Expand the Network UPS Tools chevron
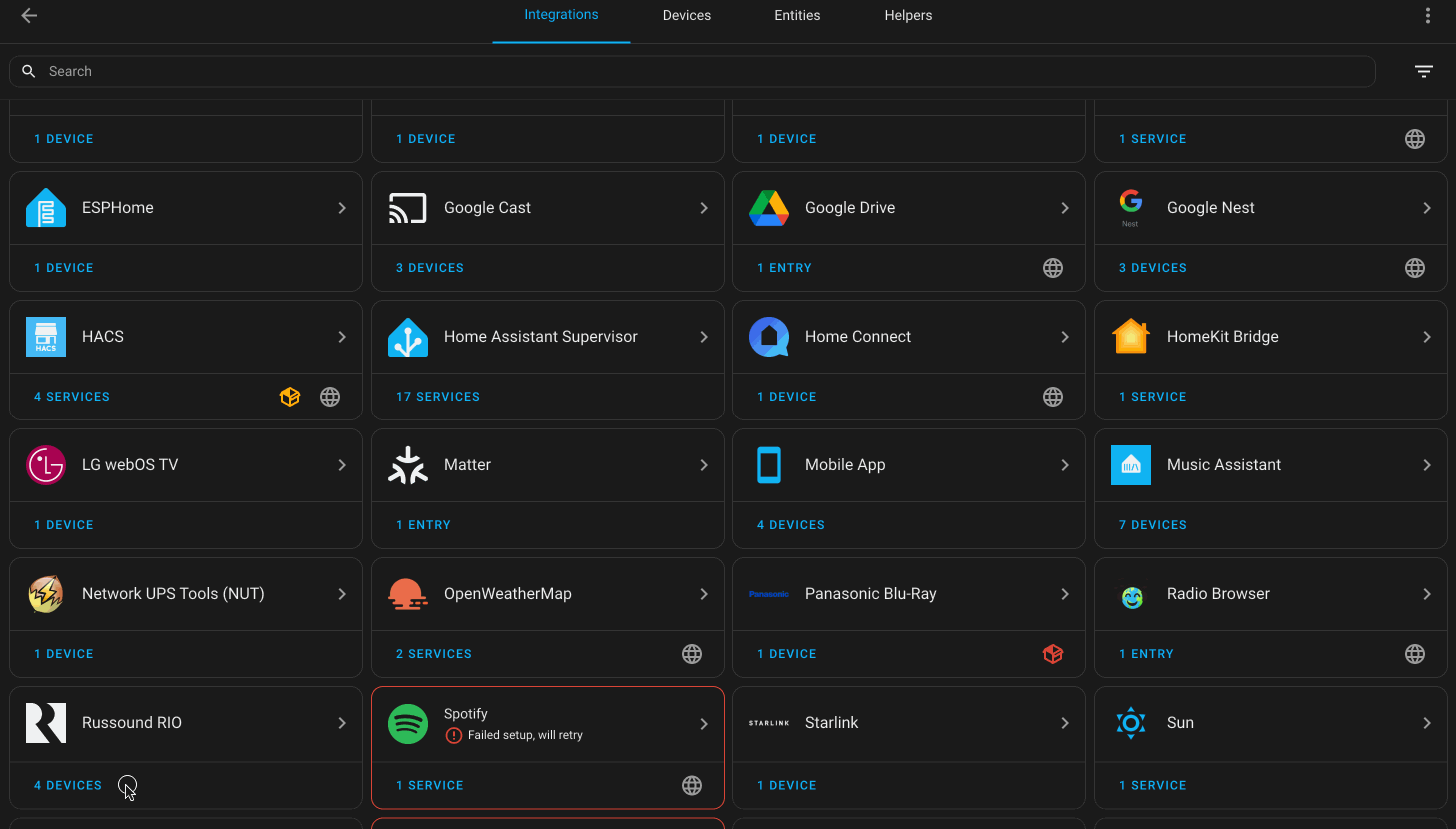This screenshot has height=829, width=1456. click(342, 594)
